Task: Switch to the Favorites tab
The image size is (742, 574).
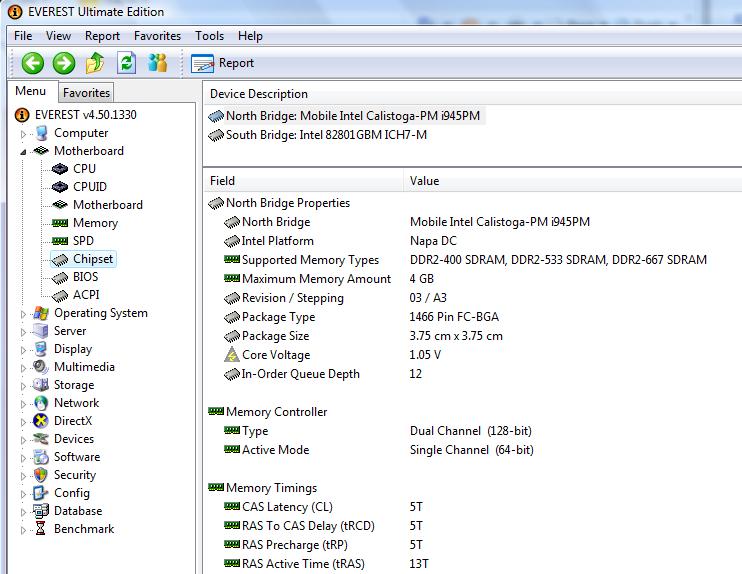Action: click(86, 93)
